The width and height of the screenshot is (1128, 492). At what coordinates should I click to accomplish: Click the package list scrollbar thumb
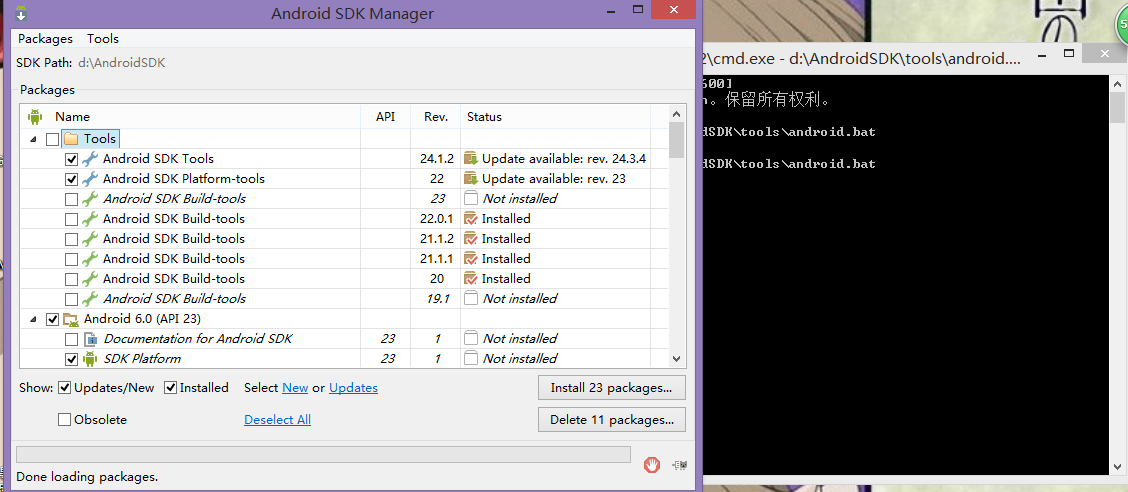(x=676, y=140)
